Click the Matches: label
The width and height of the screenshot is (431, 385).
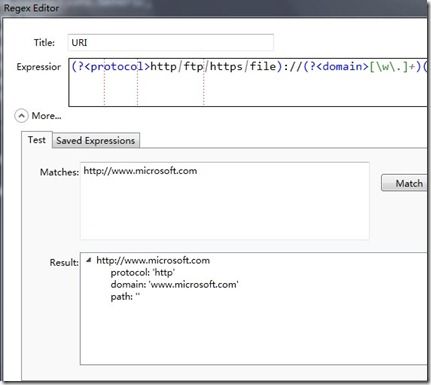[x=59, y=172]
